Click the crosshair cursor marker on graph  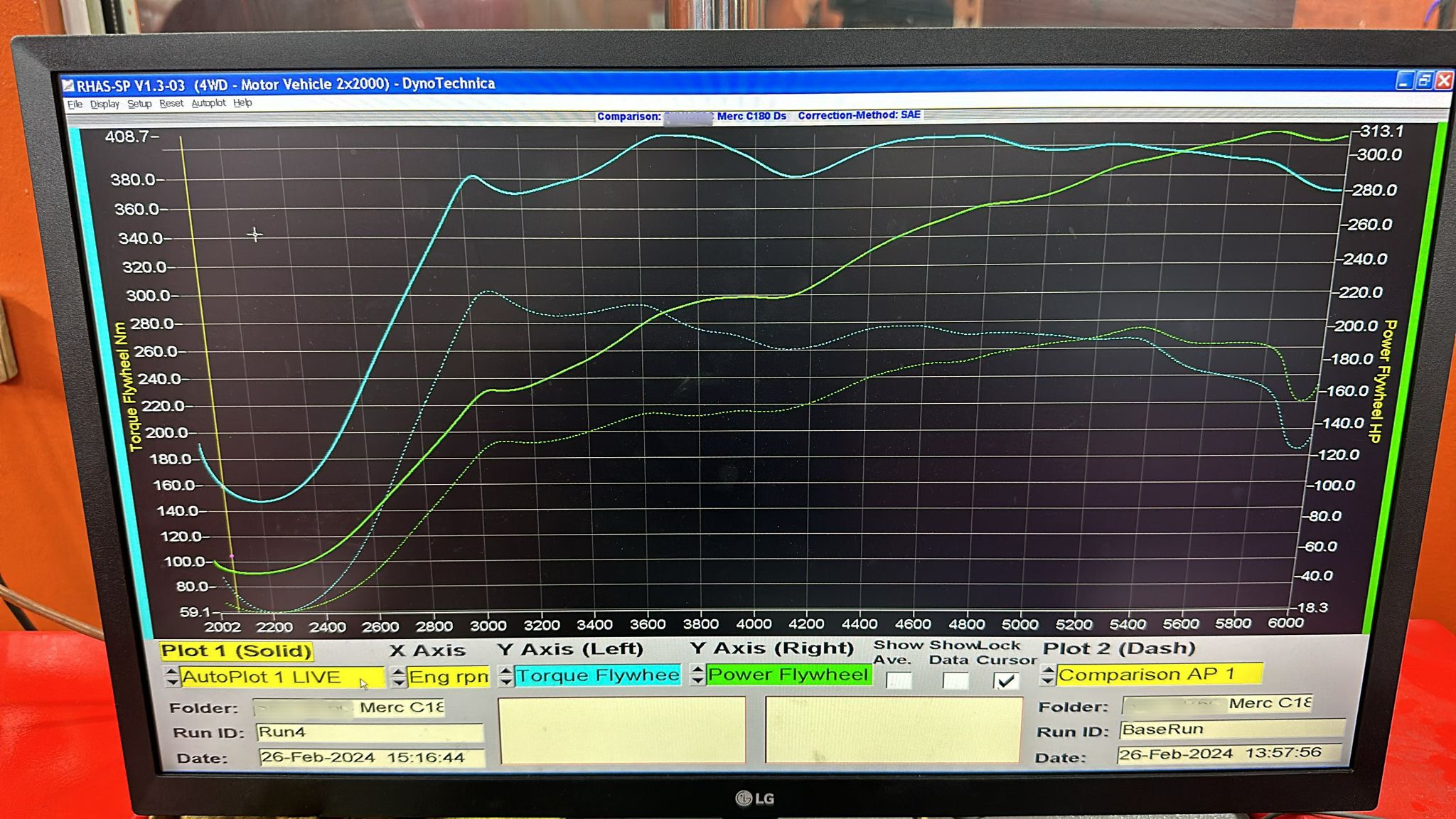(x=255, y=234)
